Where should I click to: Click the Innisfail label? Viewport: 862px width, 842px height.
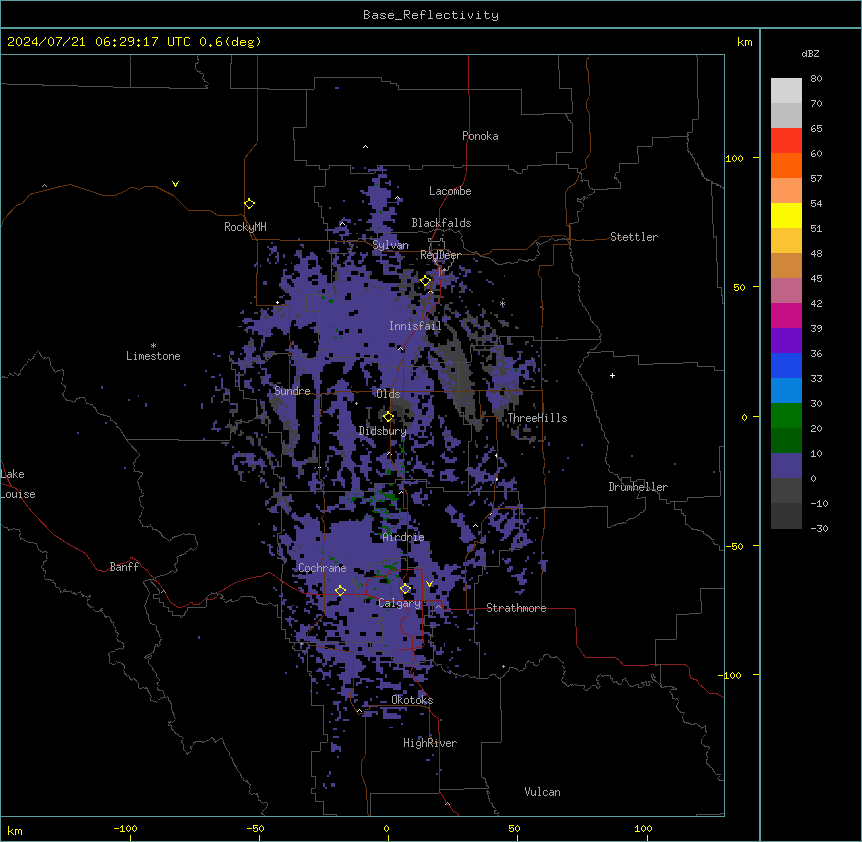coord(415,326)
